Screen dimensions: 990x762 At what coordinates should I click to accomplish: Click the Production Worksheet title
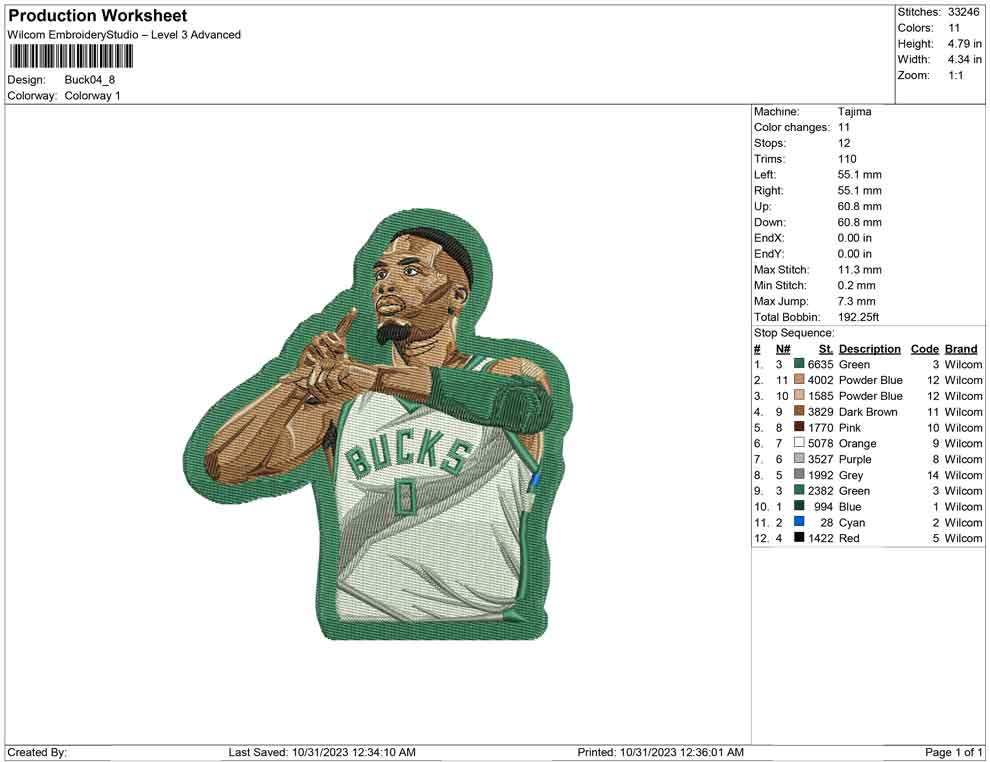point(98,16)
